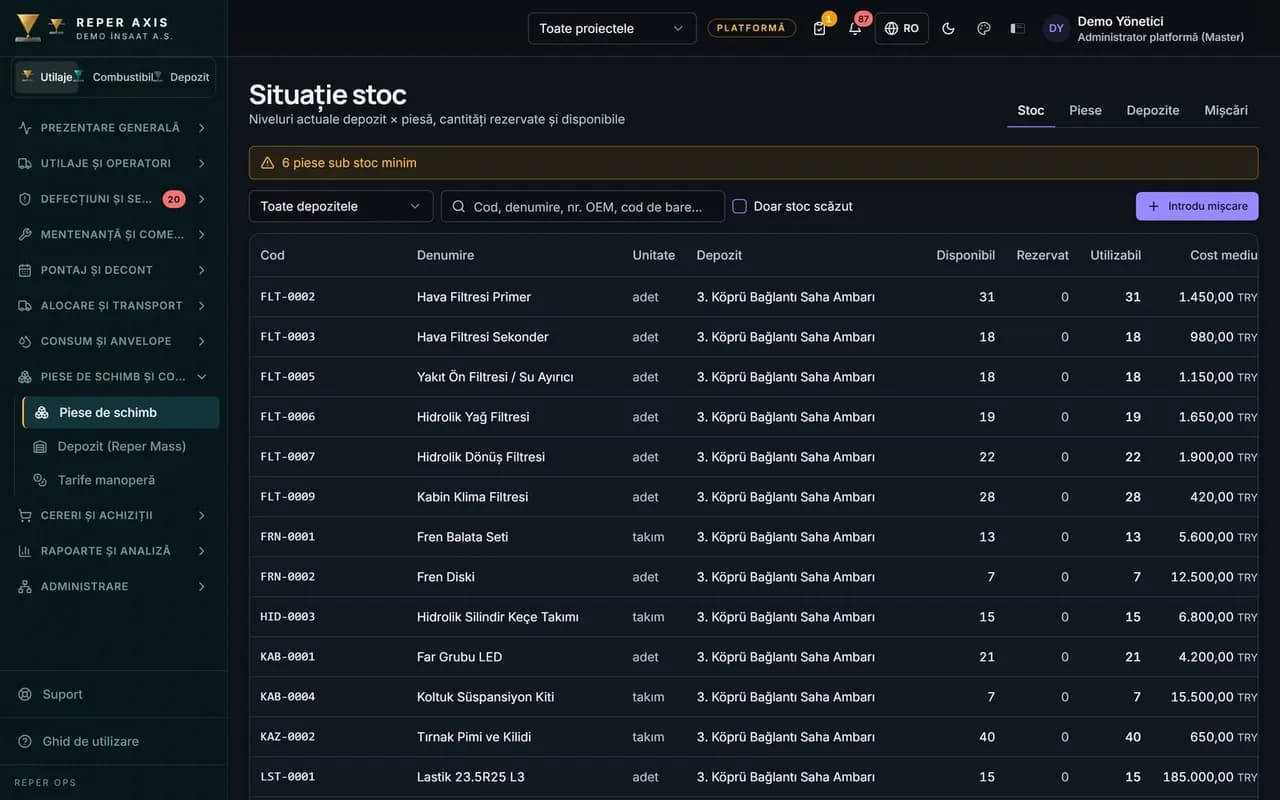Click the Tarife manoperă icon
The height and width of the screenshot is (800, 1280).
(40, 480)
